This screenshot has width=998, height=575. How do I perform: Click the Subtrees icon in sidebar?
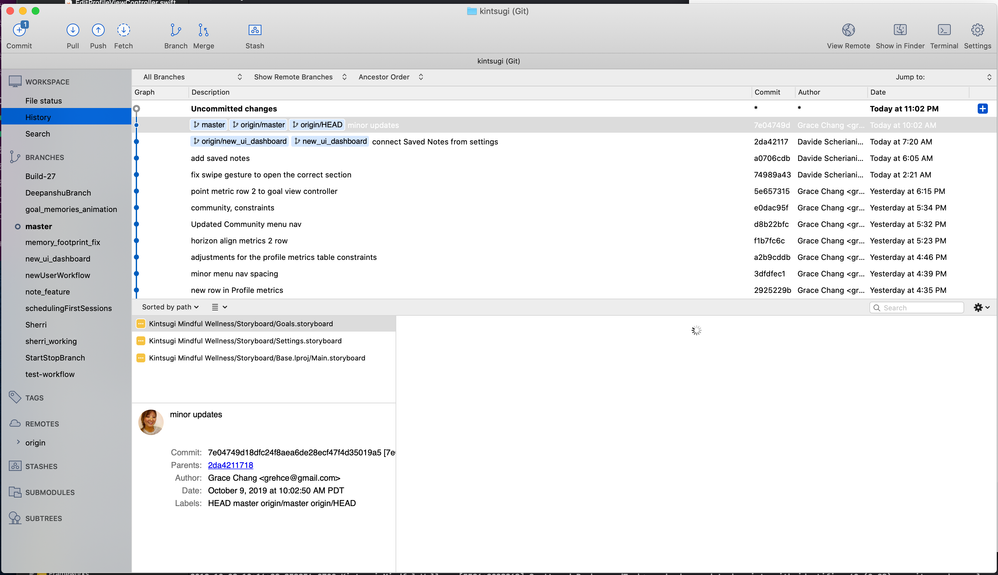pyautogui.click(x=15, y=518)
